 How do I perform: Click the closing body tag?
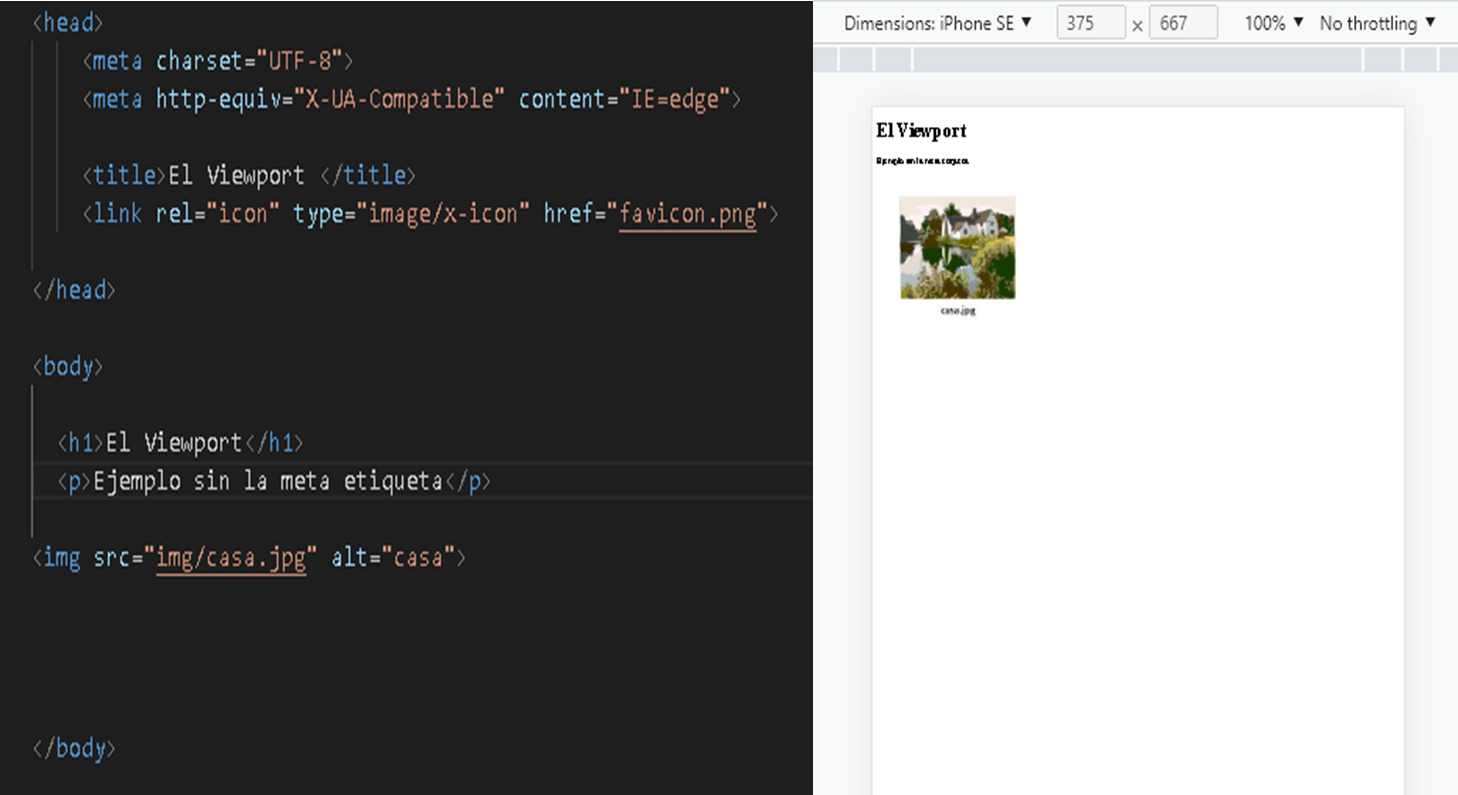tap(74, 749)
